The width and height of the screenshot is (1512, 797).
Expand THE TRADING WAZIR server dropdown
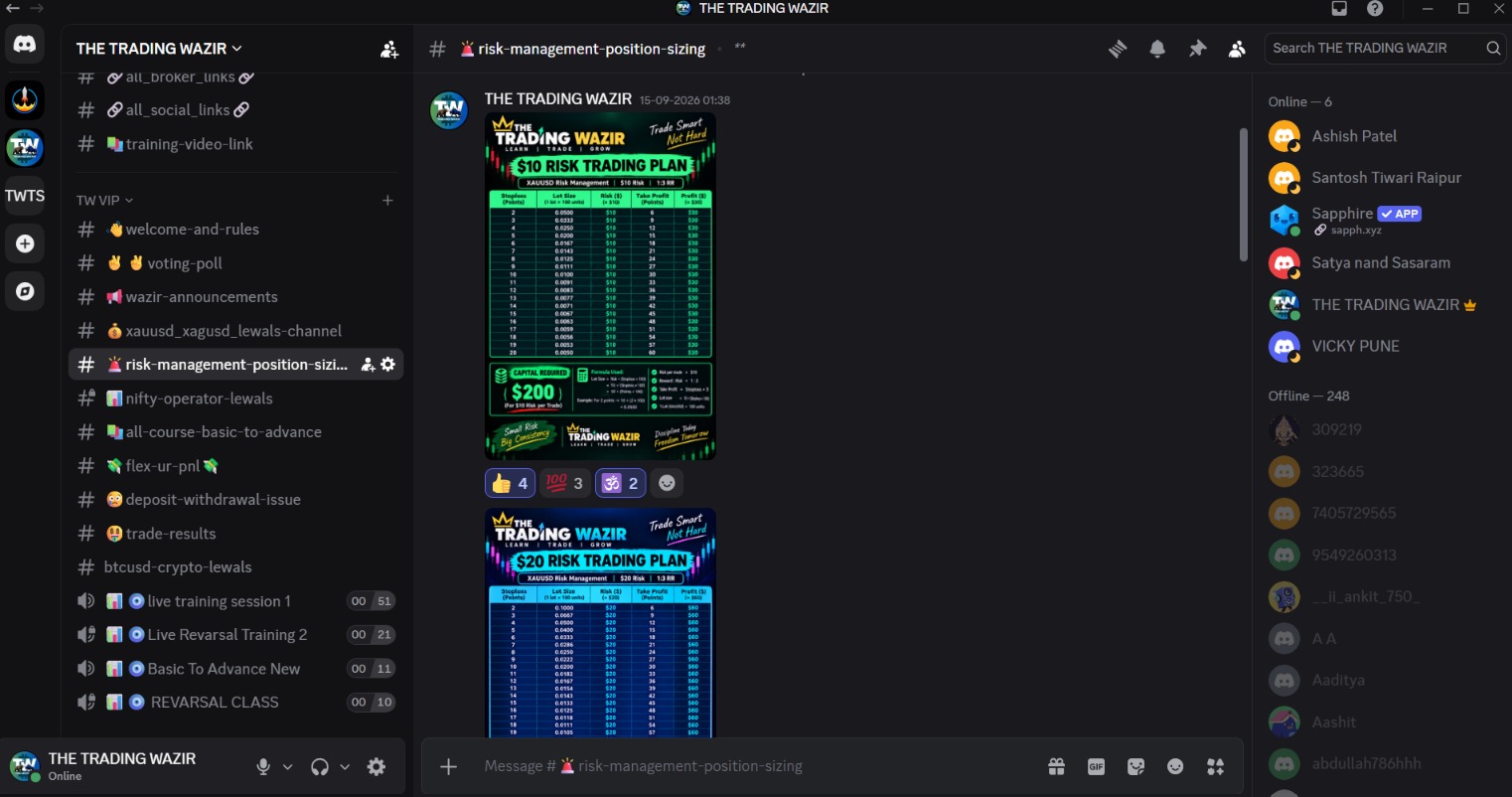[159, 49]
